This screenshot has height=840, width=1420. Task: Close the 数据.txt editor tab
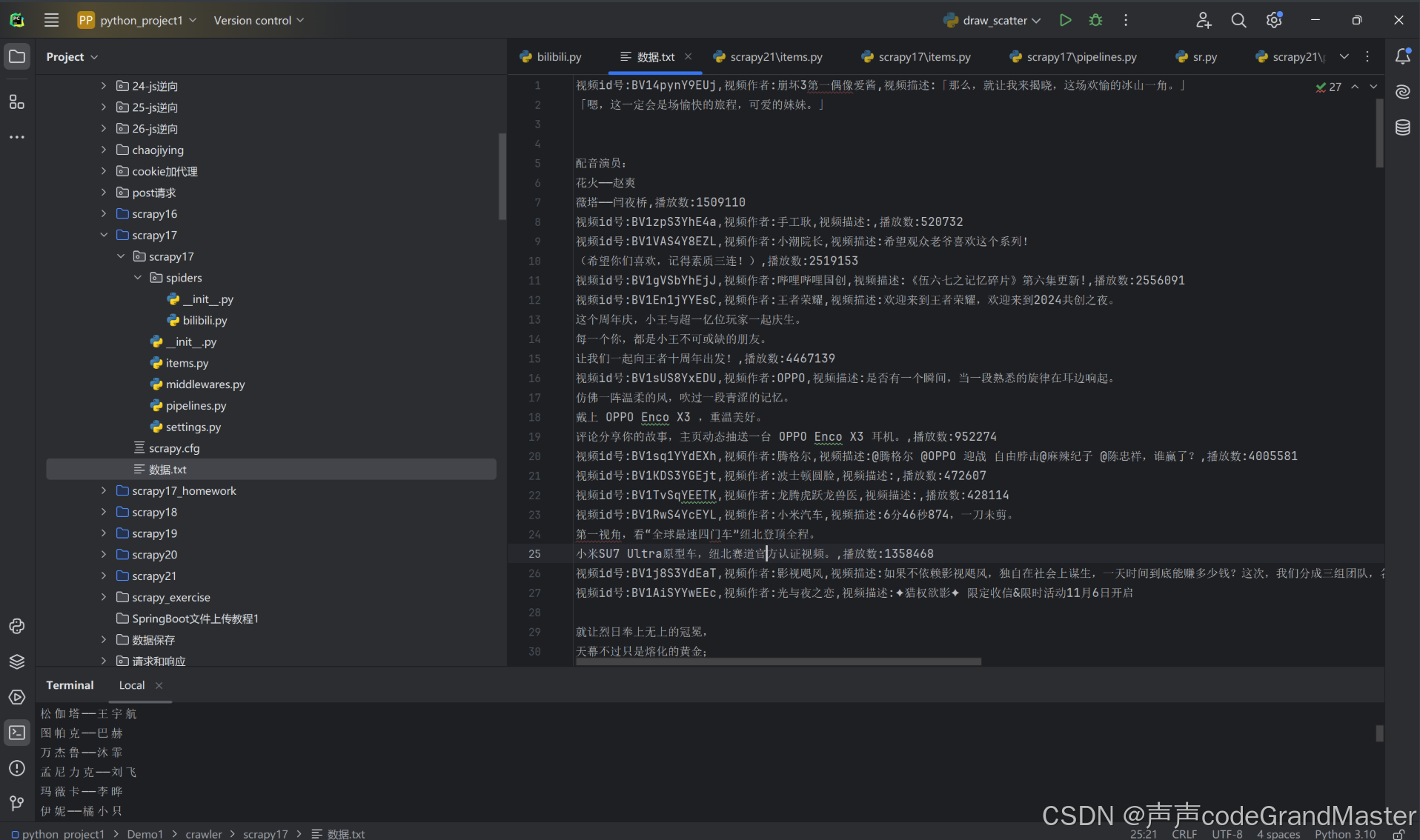[688, 56]
